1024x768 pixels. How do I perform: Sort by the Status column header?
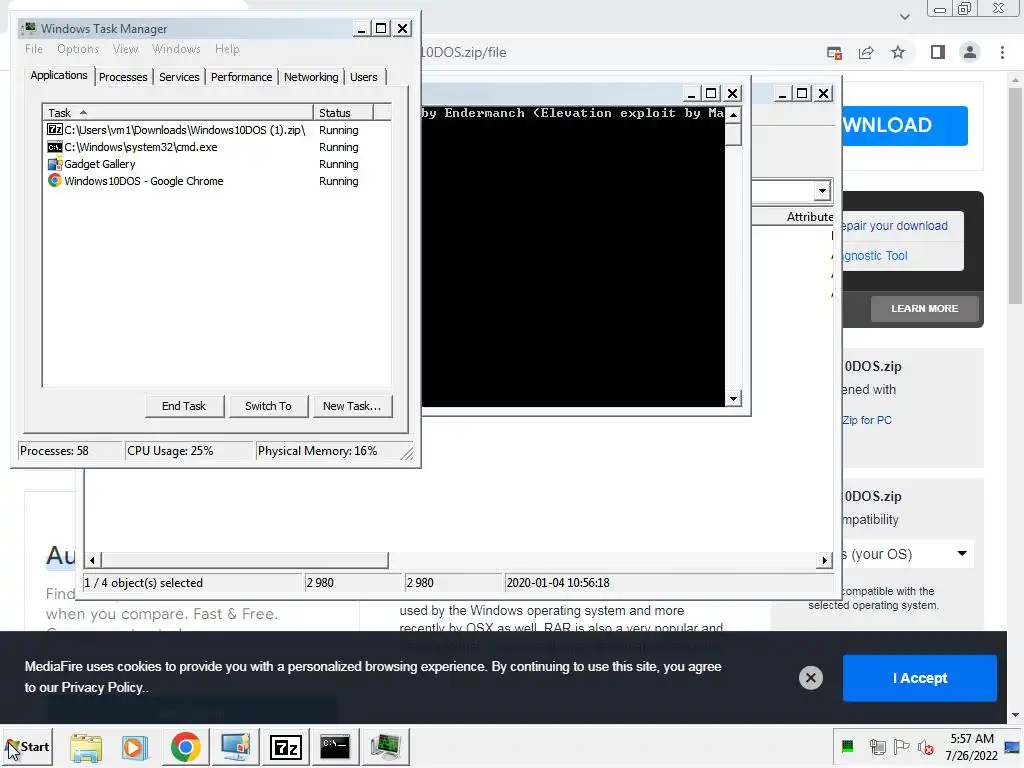pos(343,112)
